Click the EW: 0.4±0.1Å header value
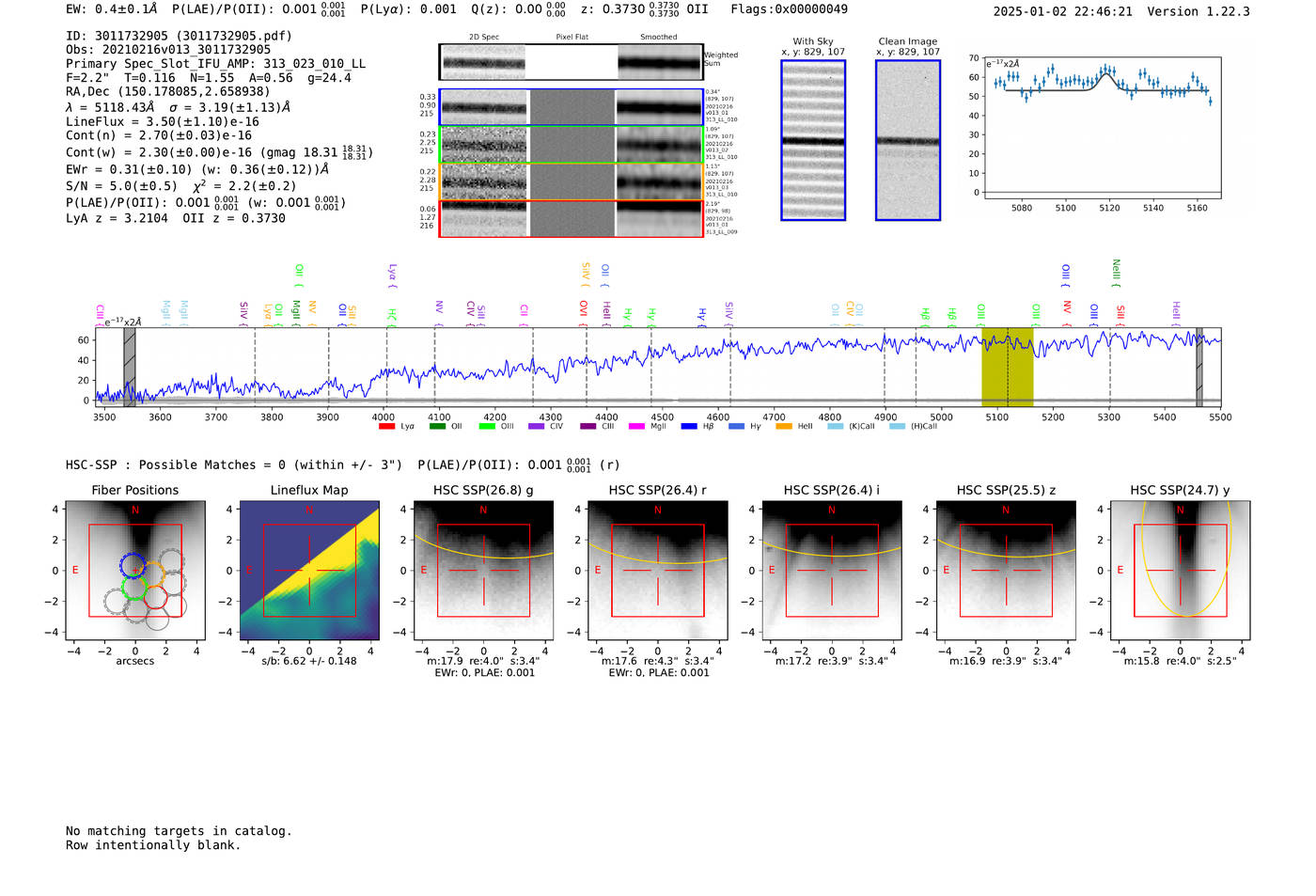 (x=112, y=9)
